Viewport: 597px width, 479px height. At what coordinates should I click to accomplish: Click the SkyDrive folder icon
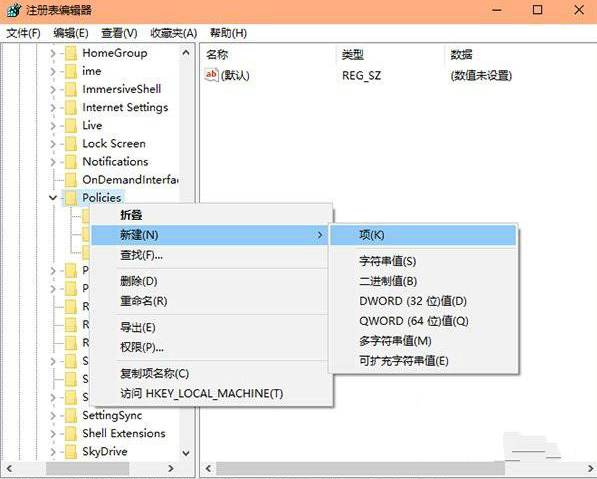(x=71, y=452)
